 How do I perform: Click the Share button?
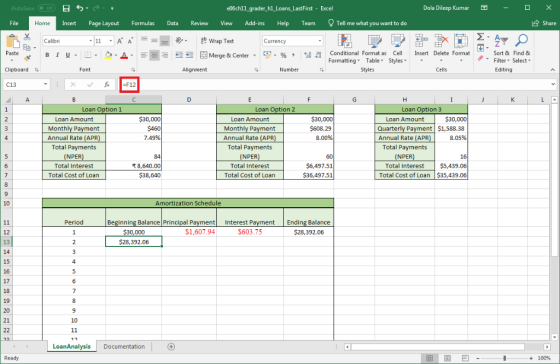point(544,23)
